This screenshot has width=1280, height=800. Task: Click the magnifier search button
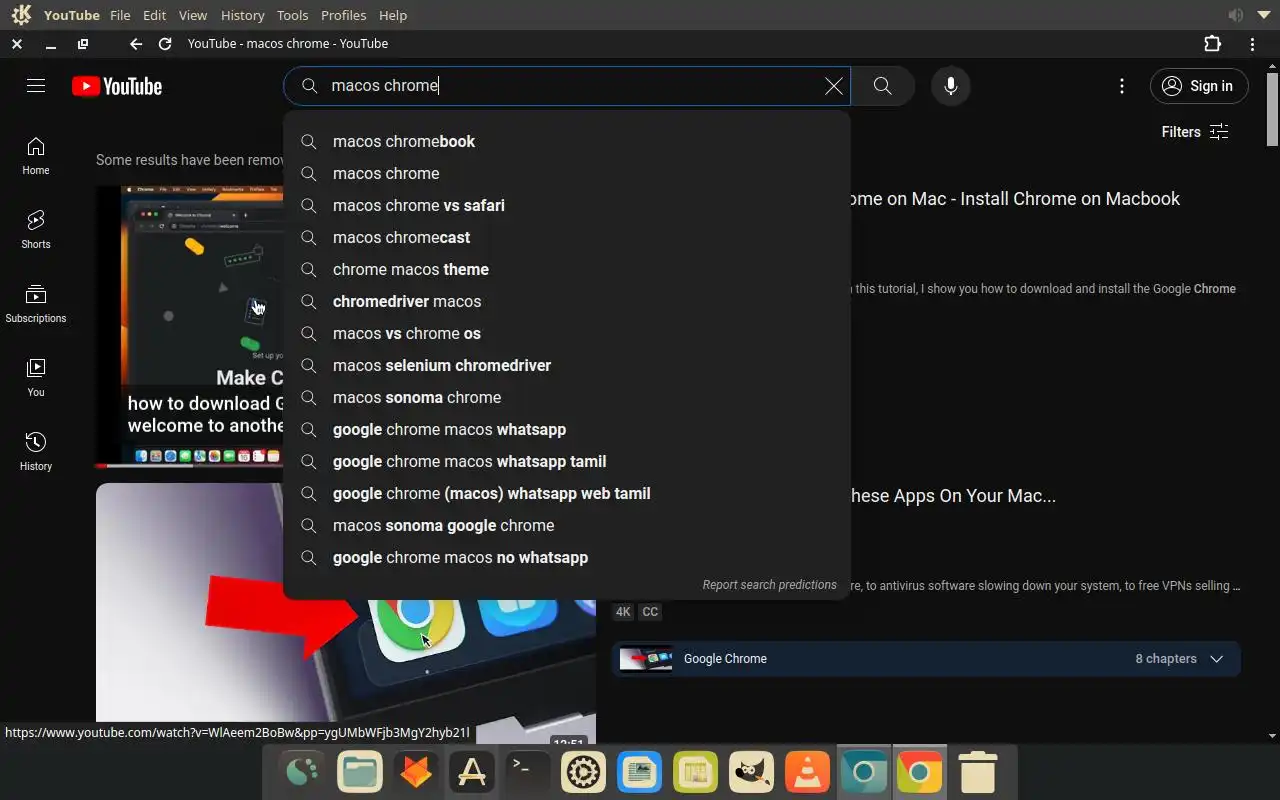click(x=882, y=86)
